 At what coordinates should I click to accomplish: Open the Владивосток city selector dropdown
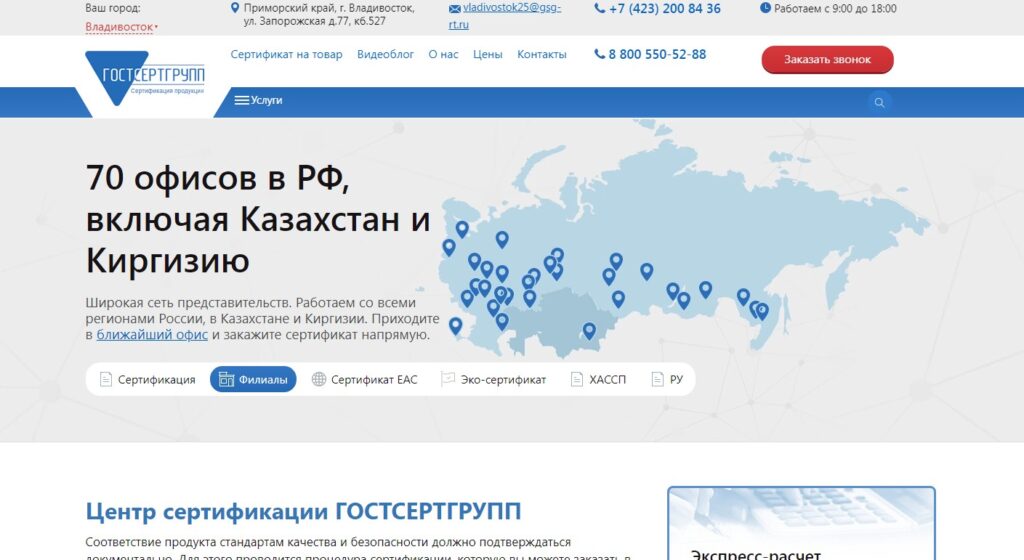click(121, 27)
